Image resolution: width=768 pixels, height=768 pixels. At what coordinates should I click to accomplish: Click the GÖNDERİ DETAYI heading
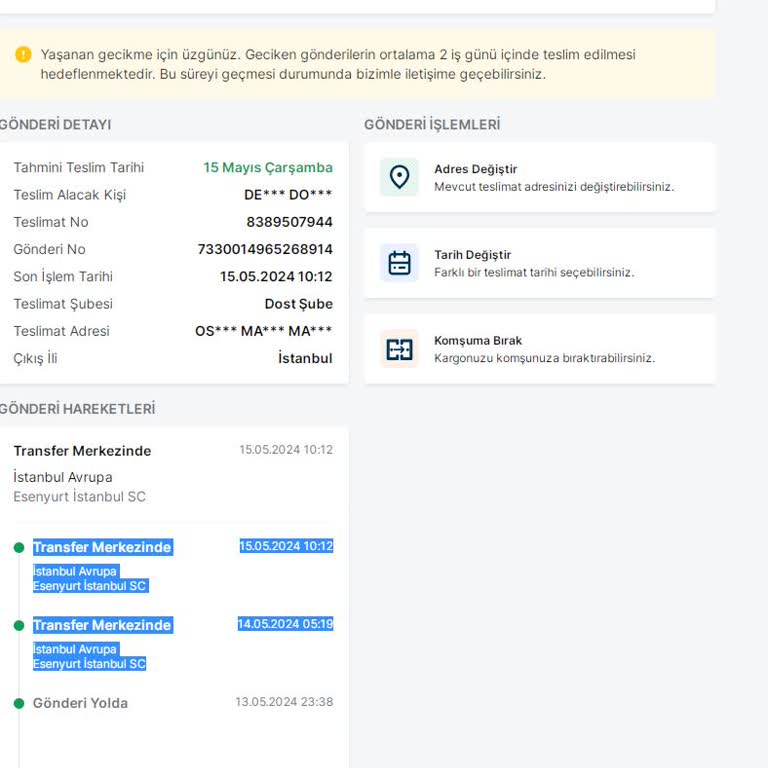click(55, 124)
